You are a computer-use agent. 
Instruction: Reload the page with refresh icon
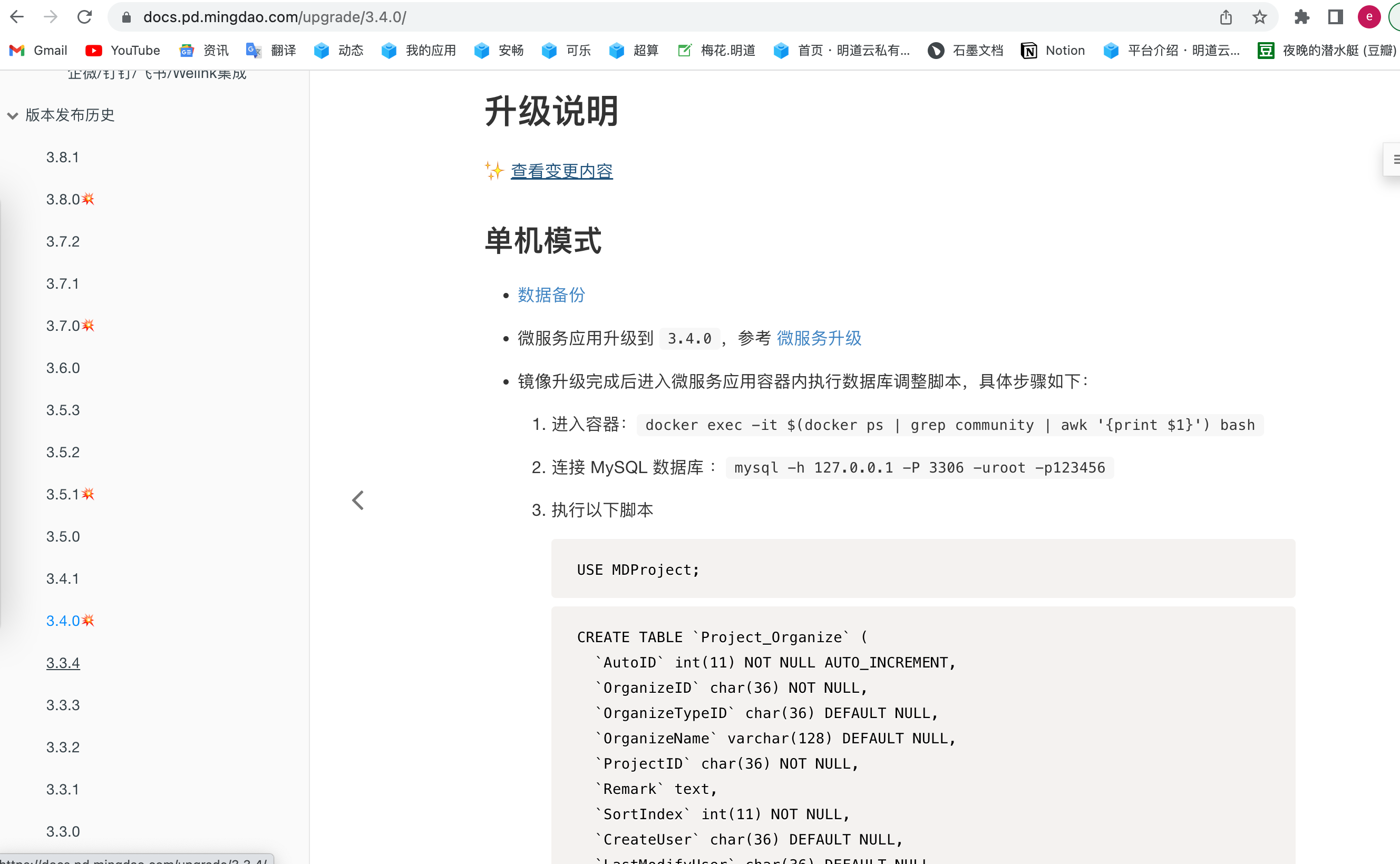point(85,17)
